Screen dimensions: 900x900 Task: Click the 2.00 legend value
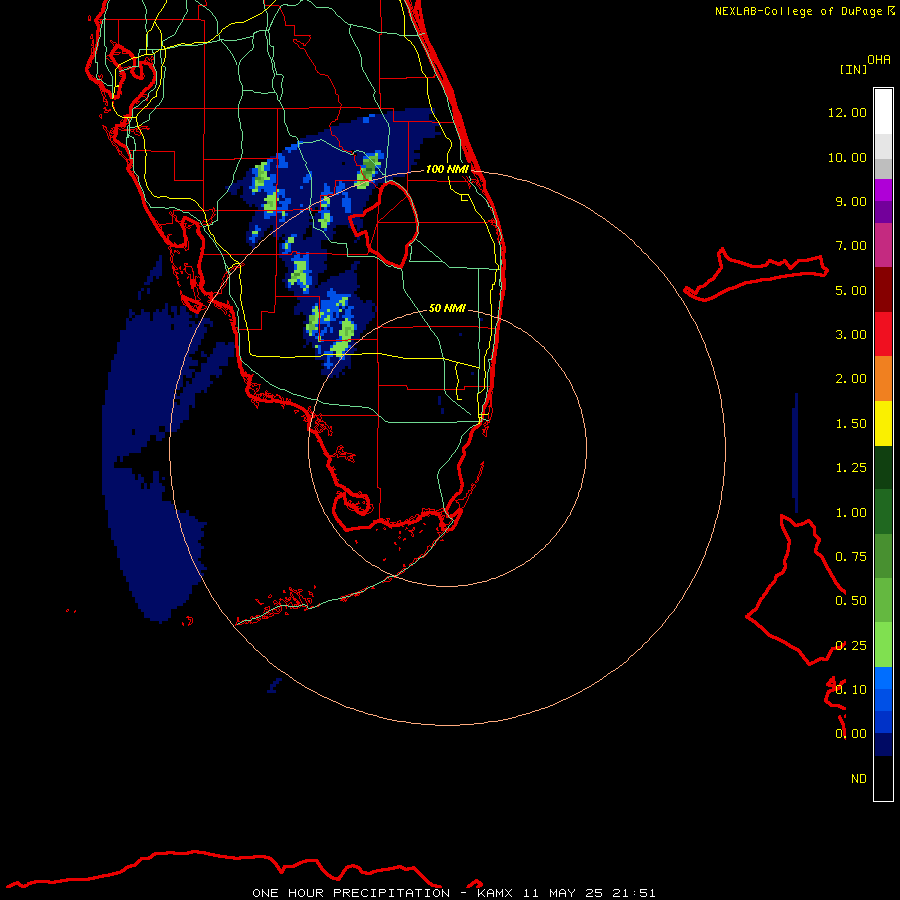(851, 379)
